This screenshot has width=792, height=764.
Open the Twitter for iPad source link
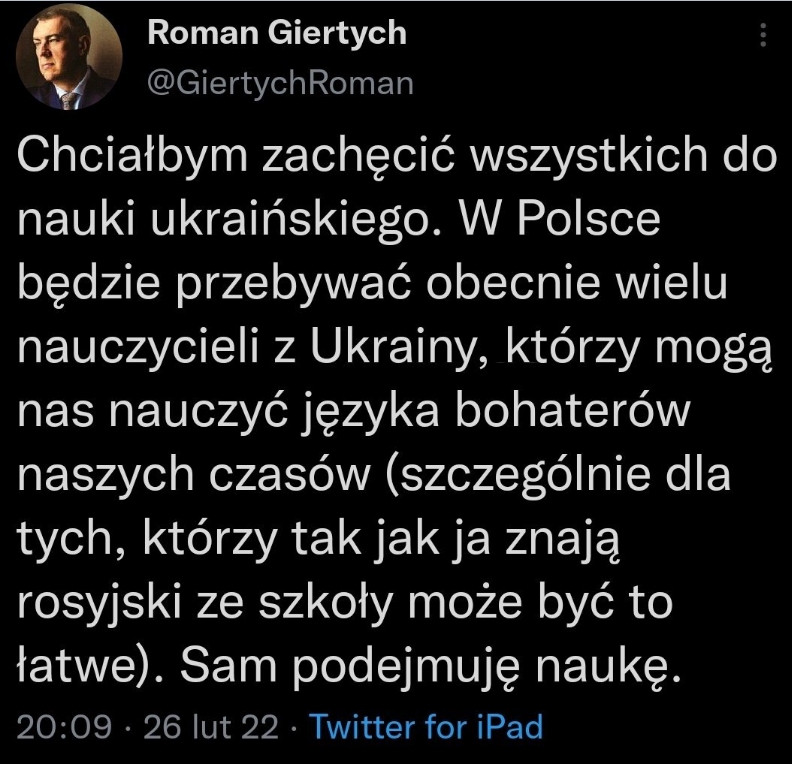pyautogui.click(x=427, y=726)
